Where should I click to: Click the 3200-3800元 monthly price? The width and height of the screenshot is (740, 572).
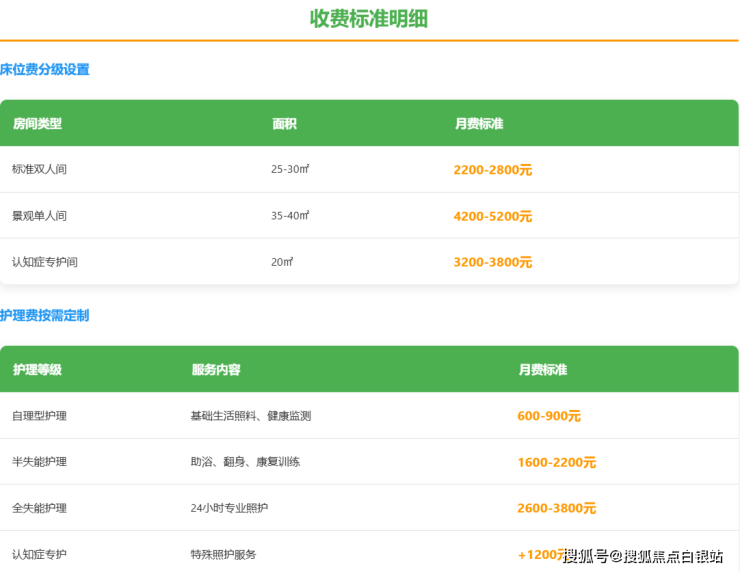tap(492, 262)
